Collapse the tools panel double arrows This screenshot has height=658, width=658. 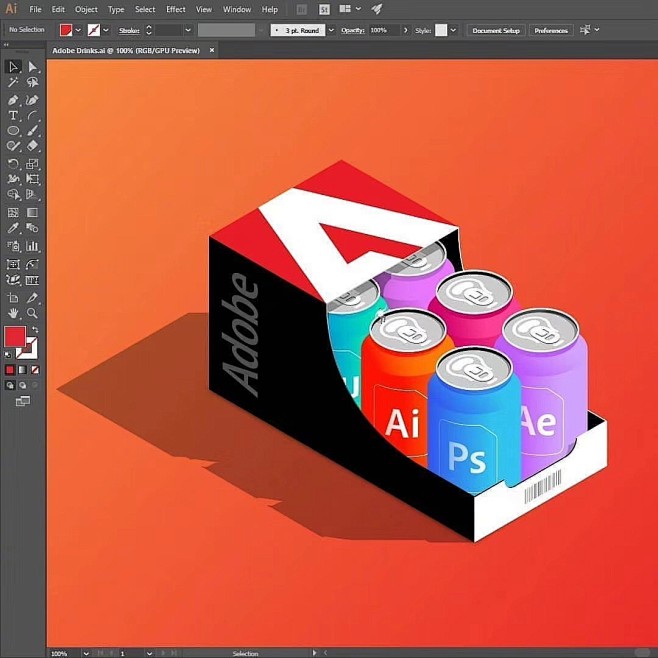coord(6,44)
